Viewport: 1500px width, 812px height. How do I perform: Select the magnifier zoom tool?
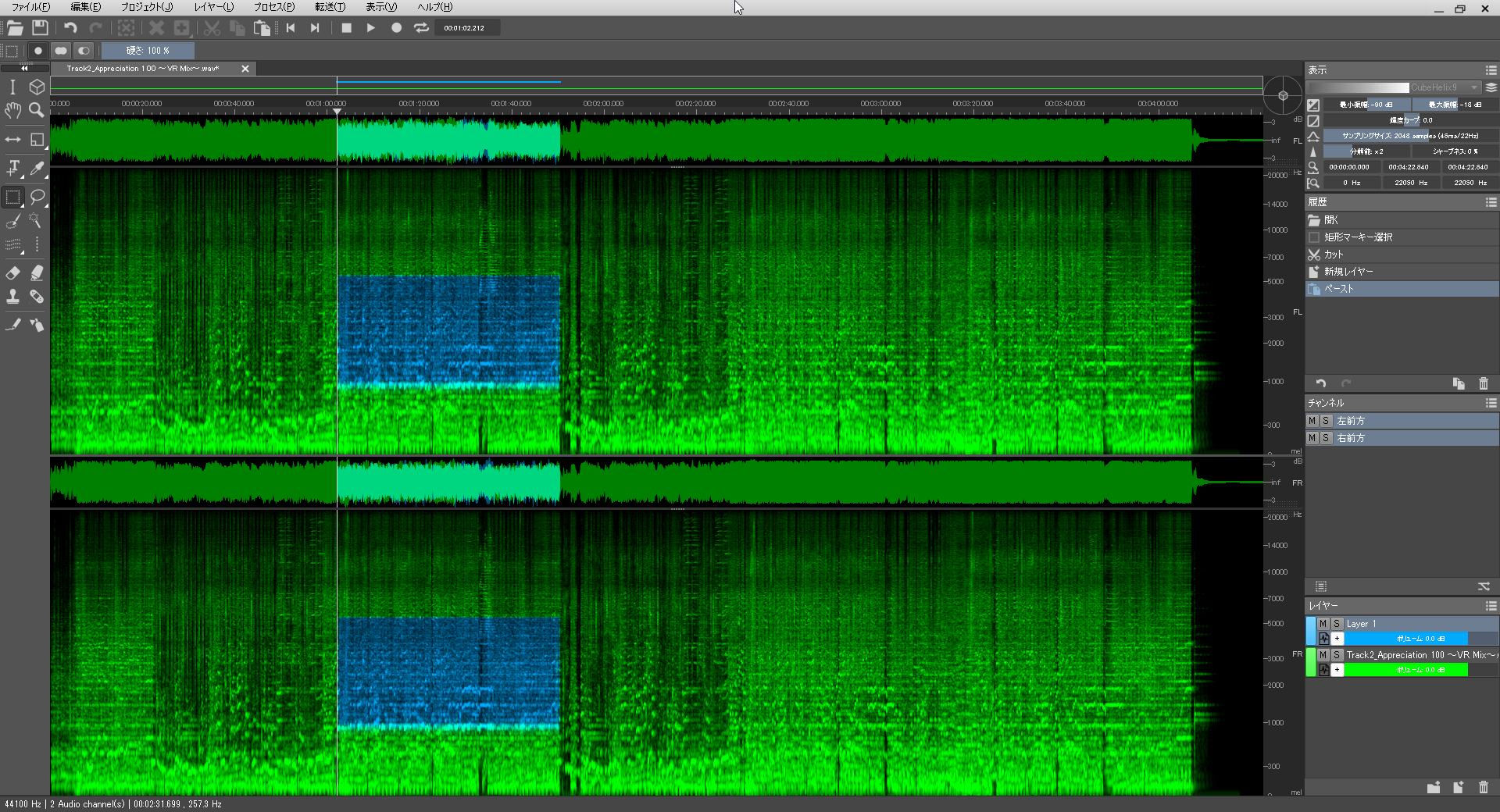pos(37,110)
